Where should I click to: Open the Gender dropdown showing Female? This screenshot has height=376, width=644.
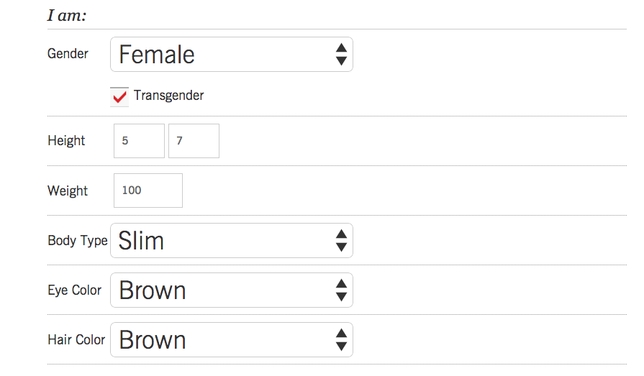232,54
